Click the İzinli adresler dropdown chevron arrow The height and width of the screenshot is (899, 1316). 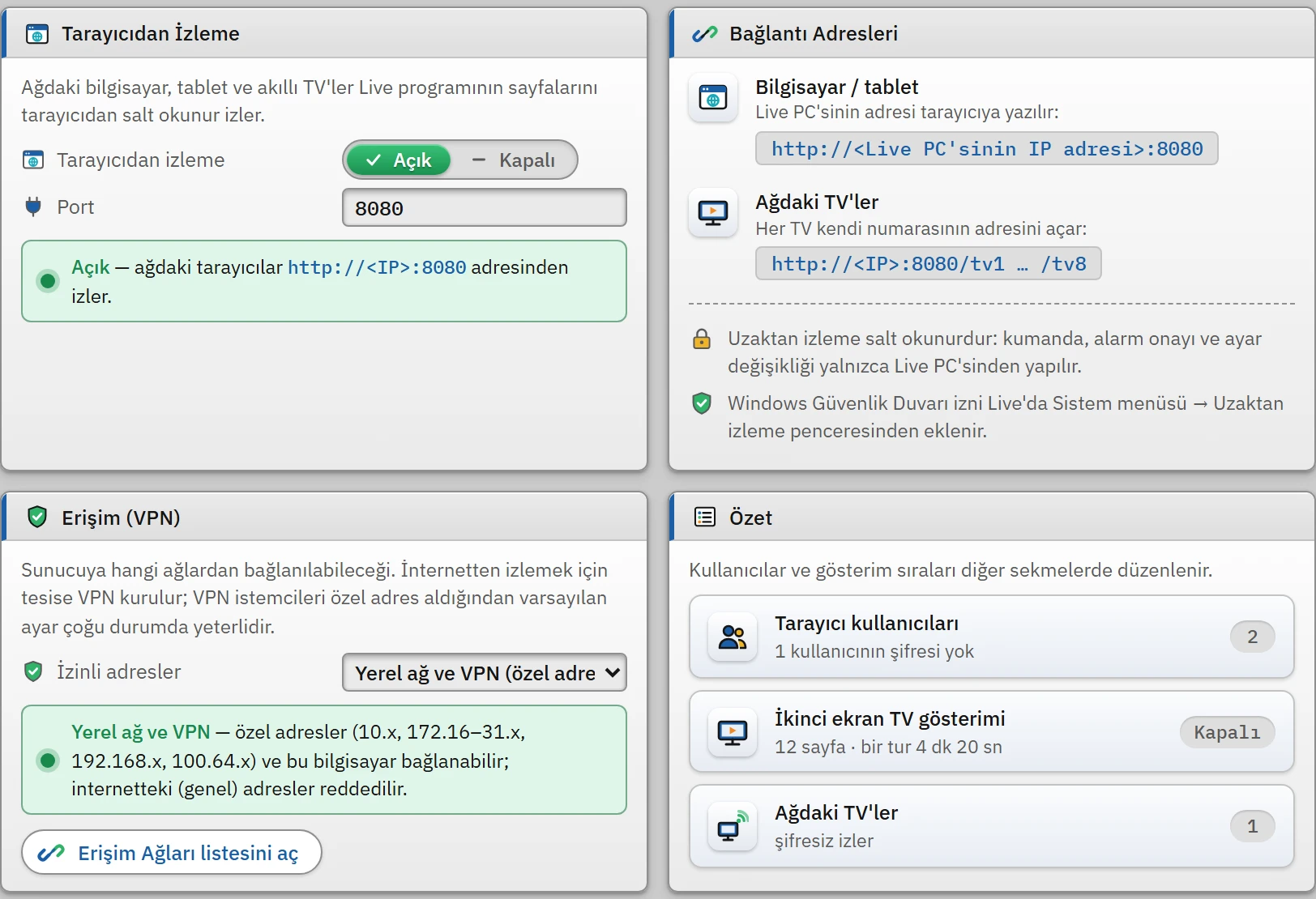612,672
